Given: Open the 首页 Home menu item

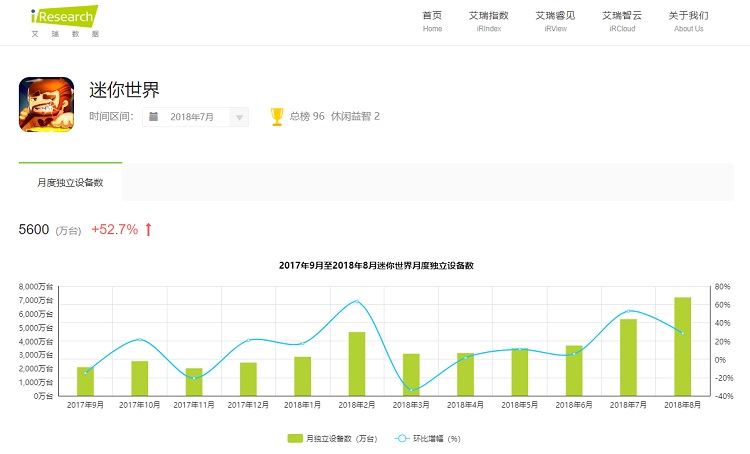Looking at the screenshot, I should 432,22.
